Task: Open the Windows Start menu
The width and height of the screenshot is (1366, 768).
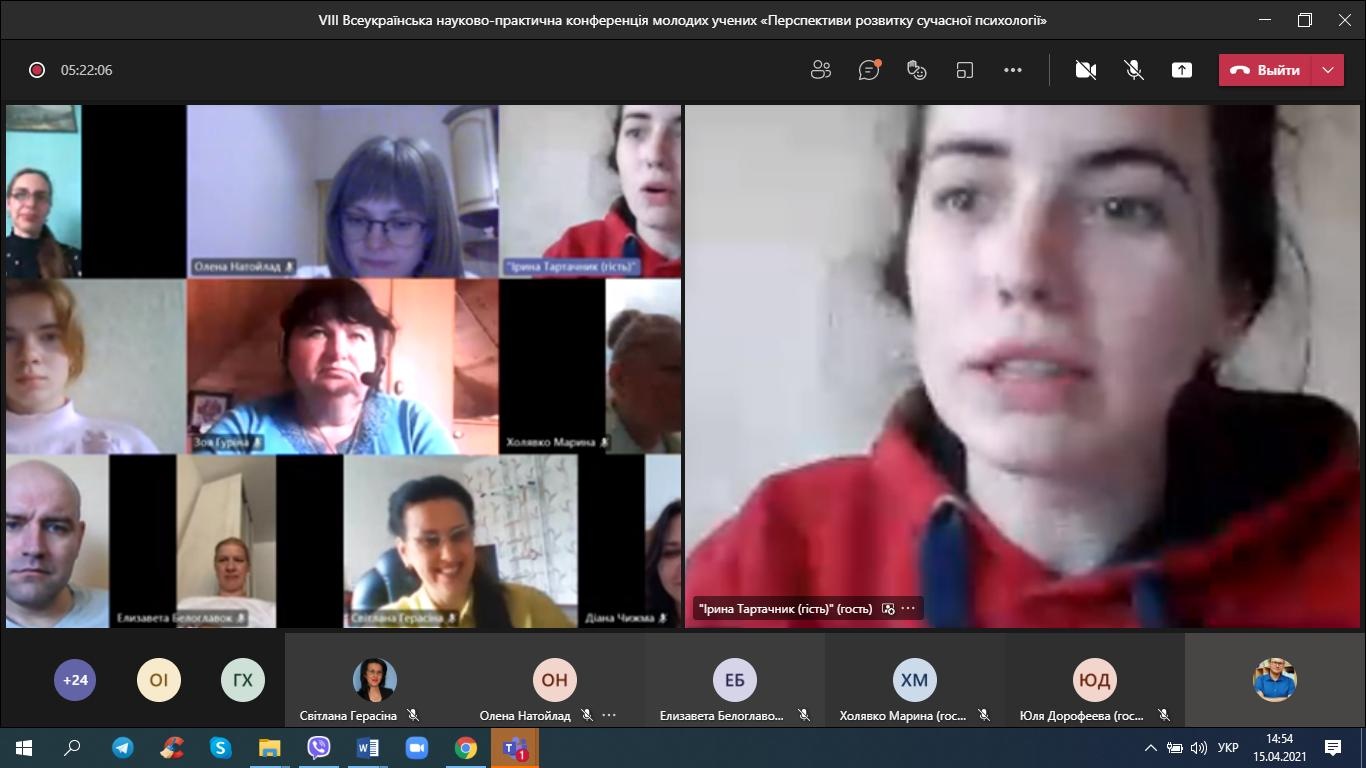Action: point(24,748)
